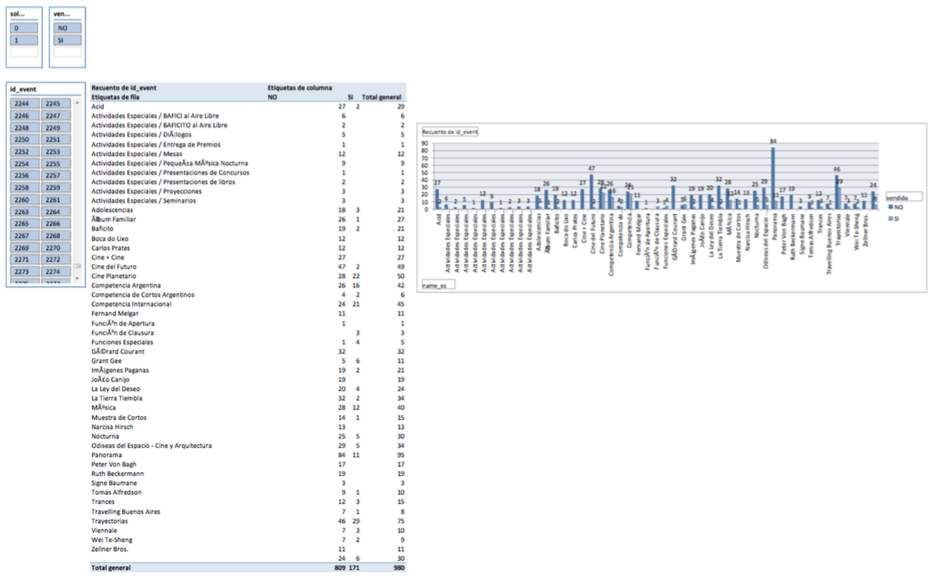Click the id_event slicer scrollbar thumb
The image size is (941, 586).
[x=77, y=266]
